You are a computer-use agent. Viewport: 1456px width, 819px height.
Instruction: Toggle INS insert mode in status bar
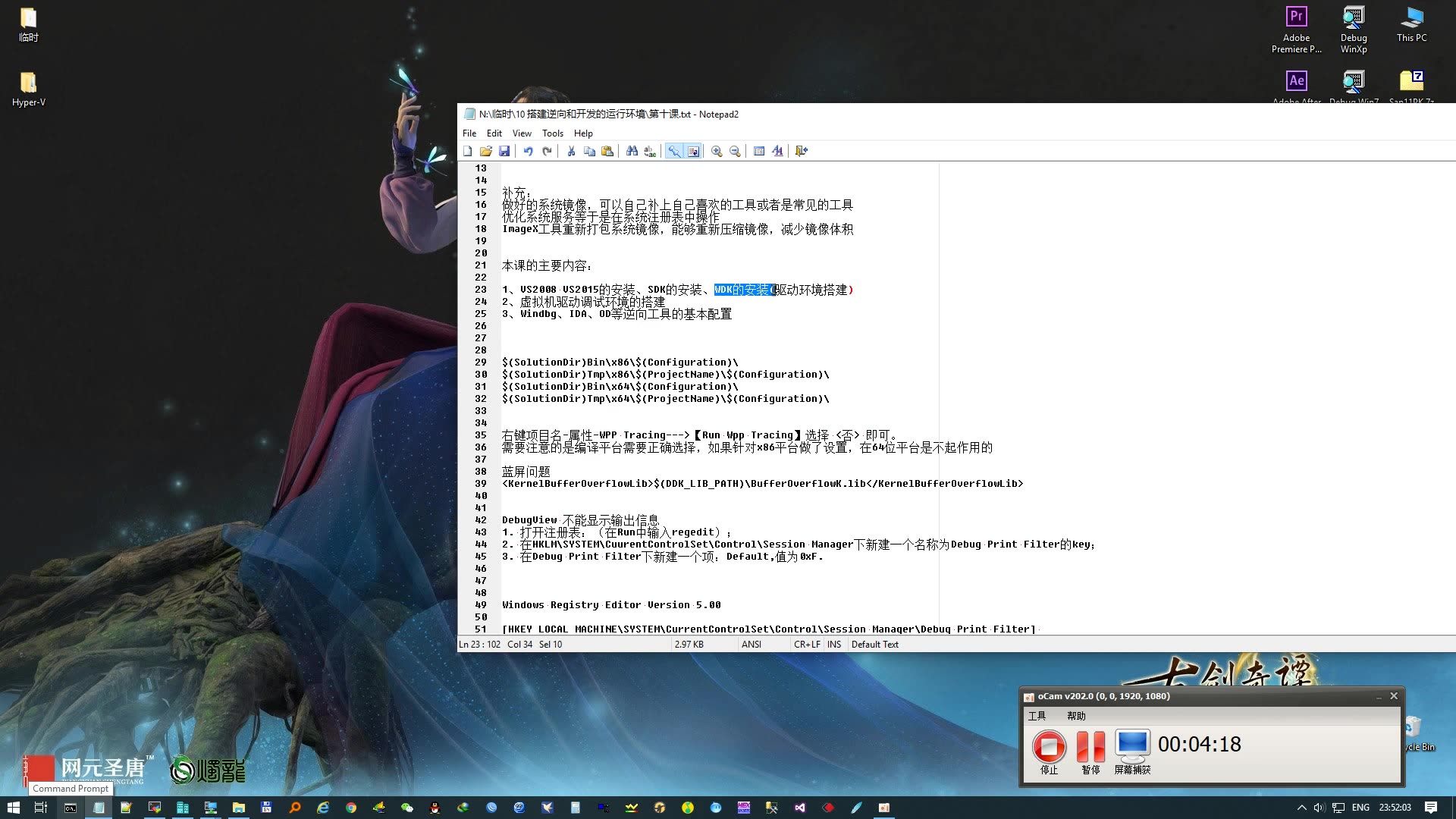click(834, 645)
